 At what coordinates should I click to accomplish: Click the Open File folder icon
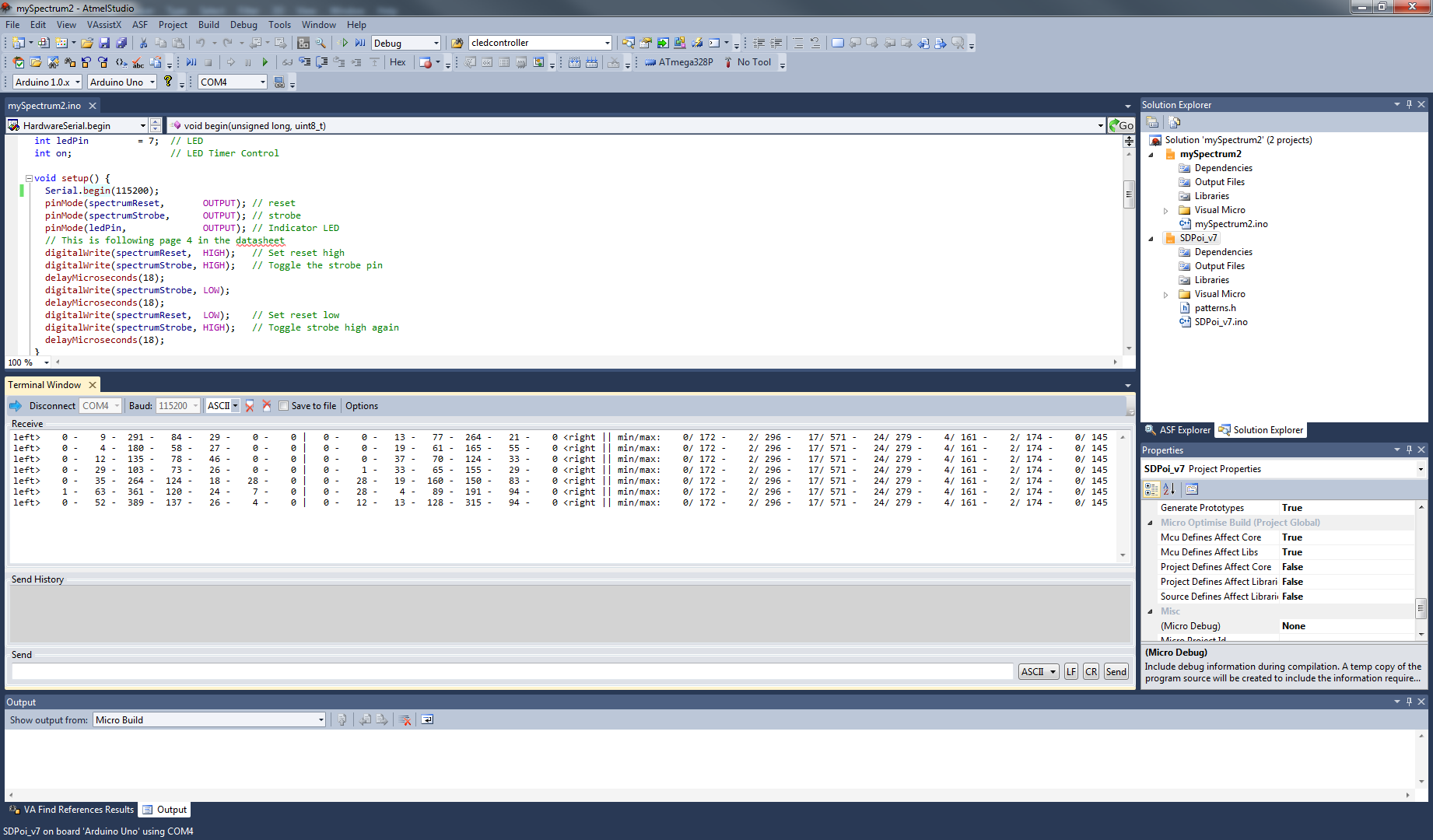pos(87,44)
